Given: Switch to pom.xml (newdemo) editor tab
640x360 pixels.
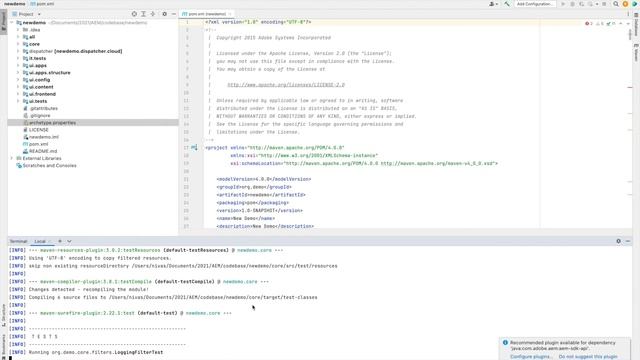Looking at the screenshot, I should (207, 14).
